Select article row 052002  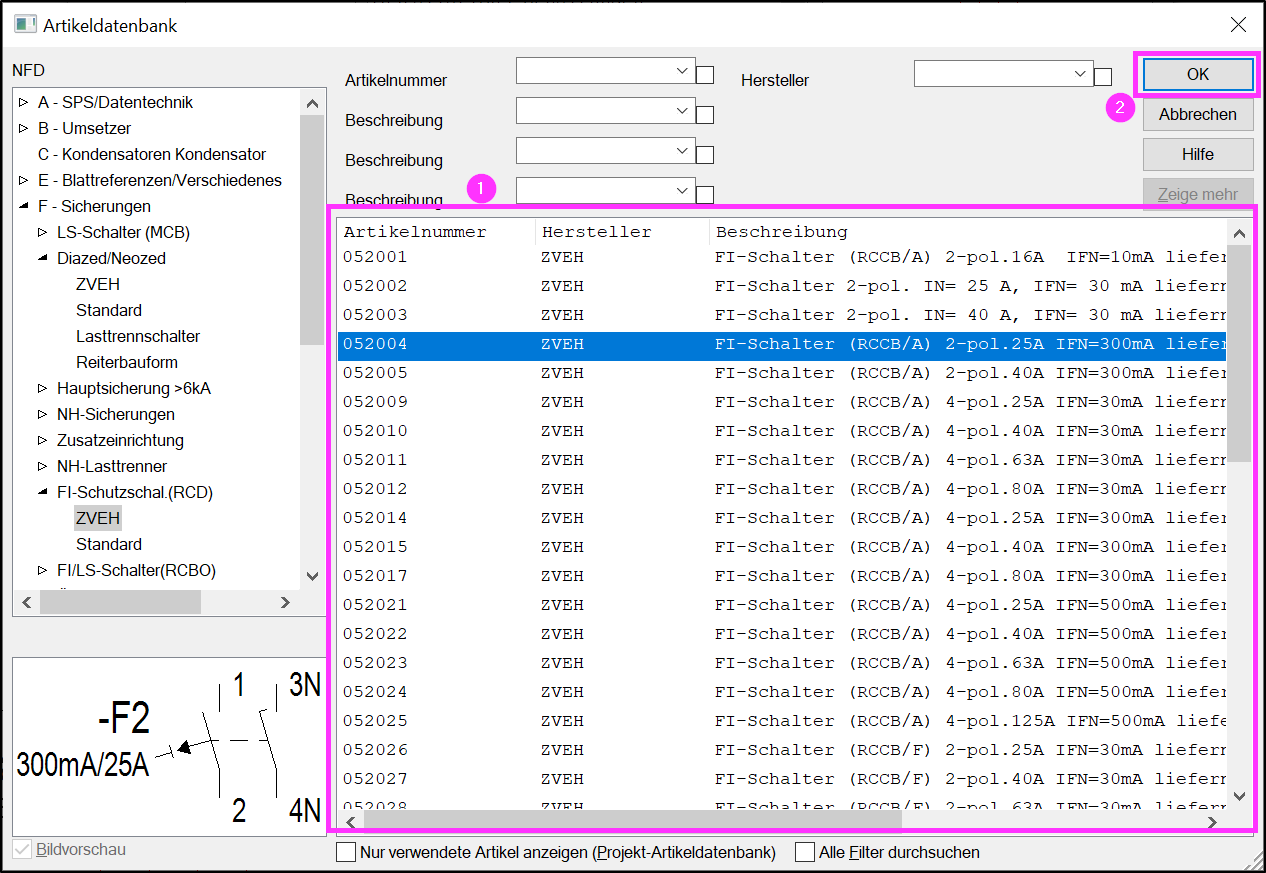pos(782,285)
